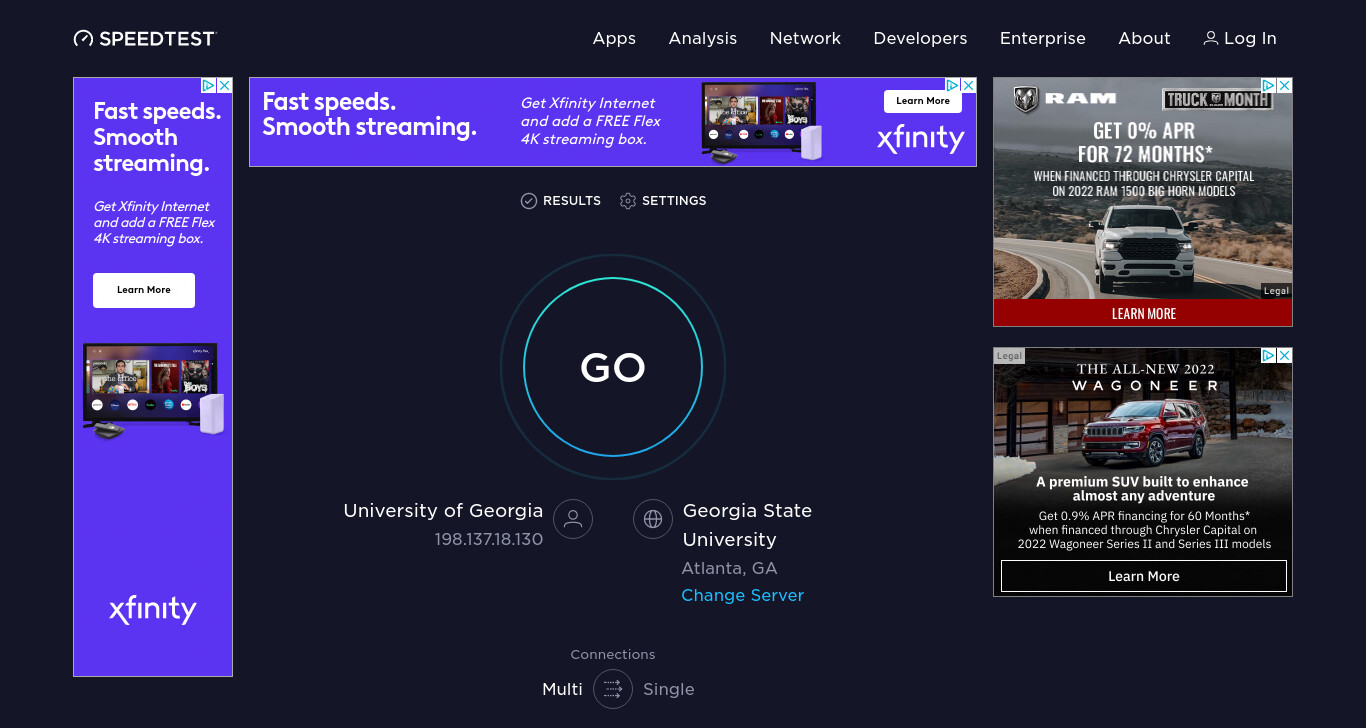Open the Enterprise menu
The height and width of the screenshot is (728, 1366).
(x=1043, y=38)
